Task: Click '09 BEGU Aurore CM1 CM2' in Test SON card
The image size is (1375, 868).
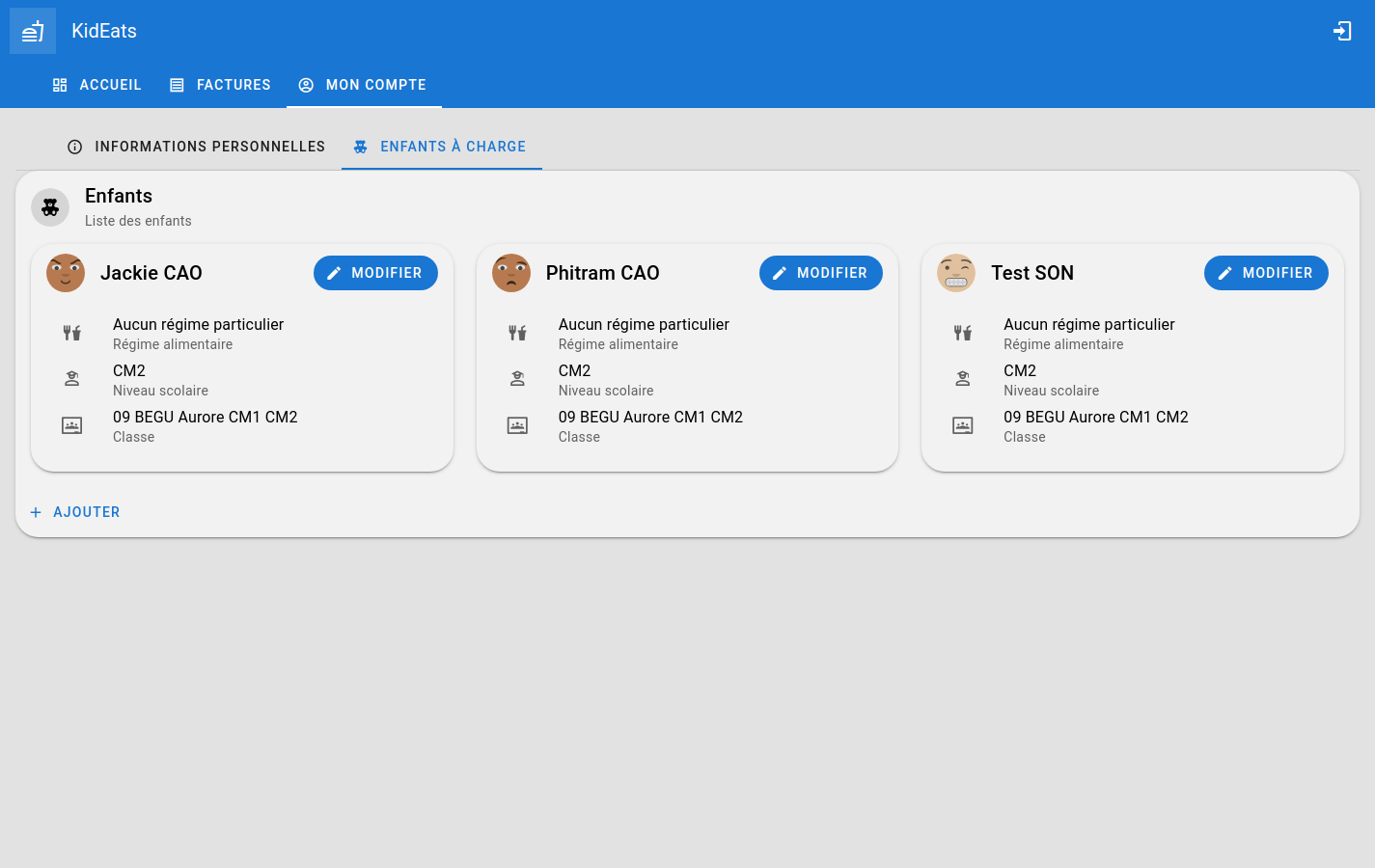Action: pyautogui.click(x=1096, y=417)
